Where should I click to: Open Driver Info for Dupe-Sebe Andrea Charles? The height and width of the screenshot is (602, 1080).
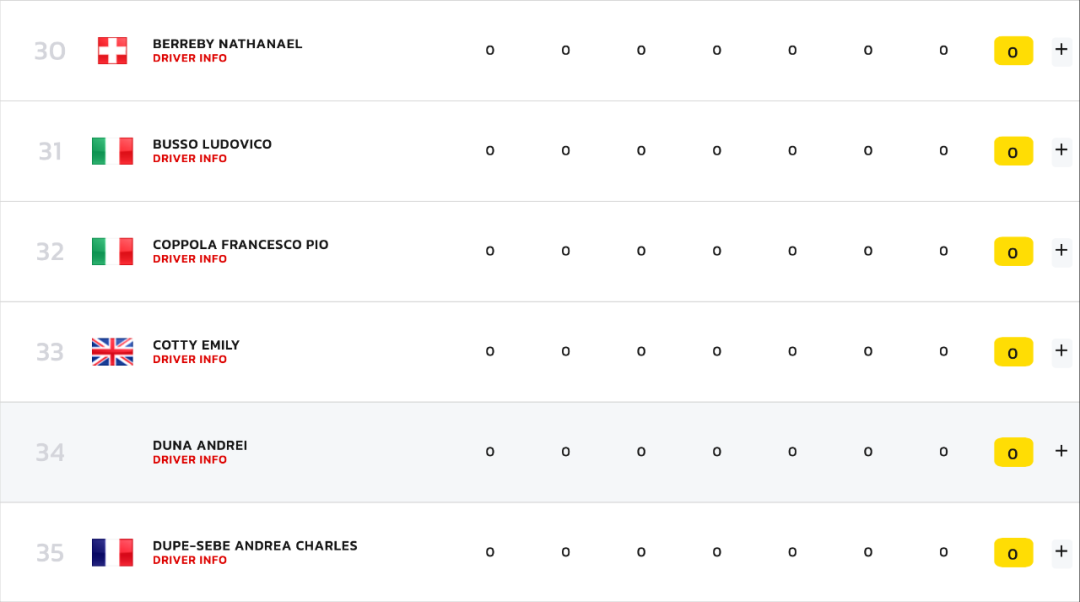pos(189,561)
